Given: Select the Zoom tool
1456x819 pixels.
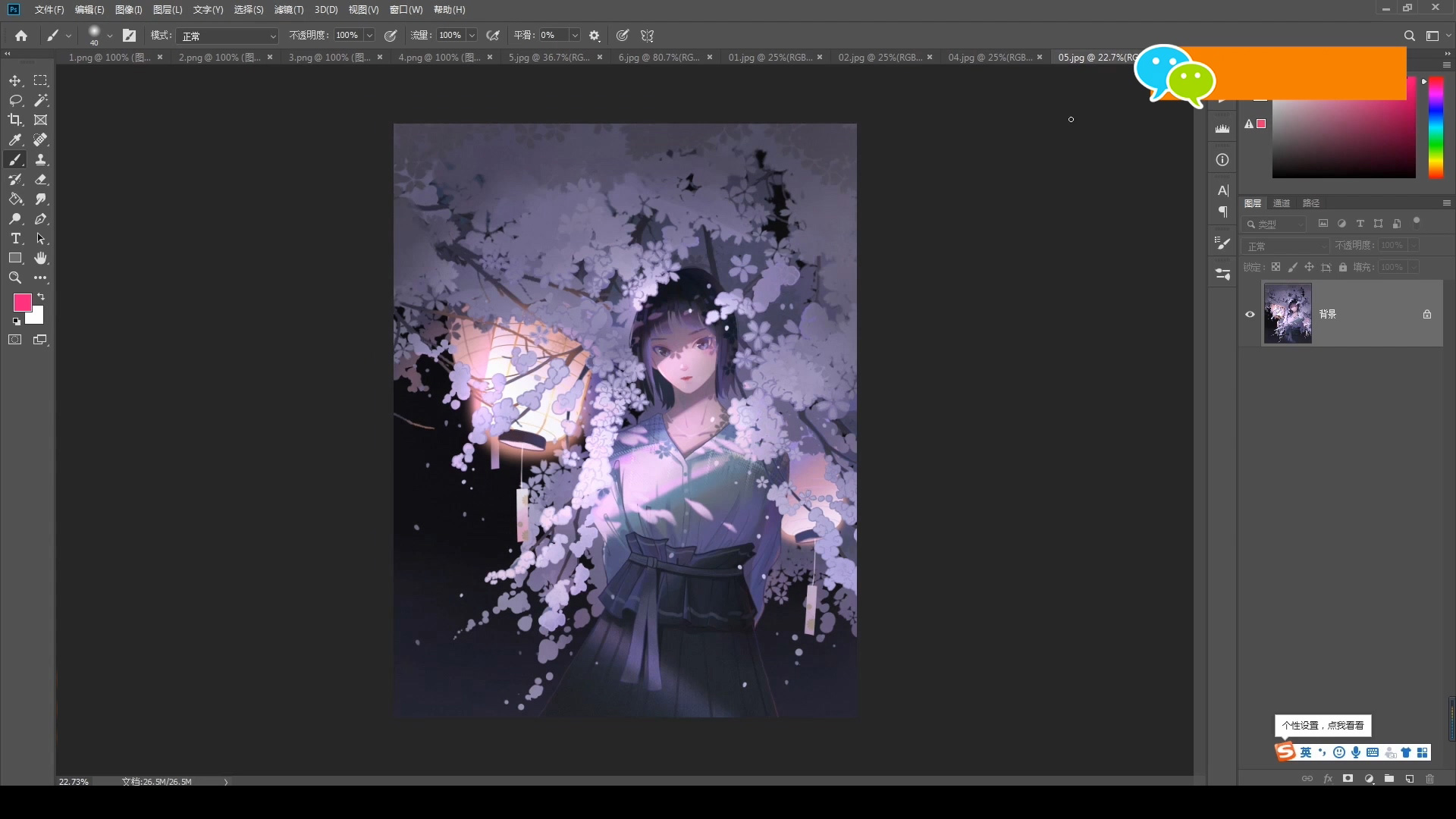Looking at the screenshot, I should (x=15, y=278).
